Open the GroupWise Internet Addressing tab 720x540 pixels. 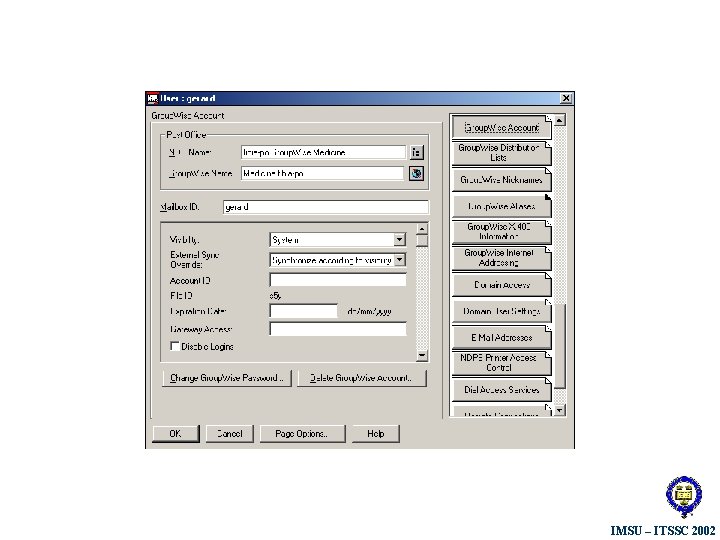click(501, 258)
